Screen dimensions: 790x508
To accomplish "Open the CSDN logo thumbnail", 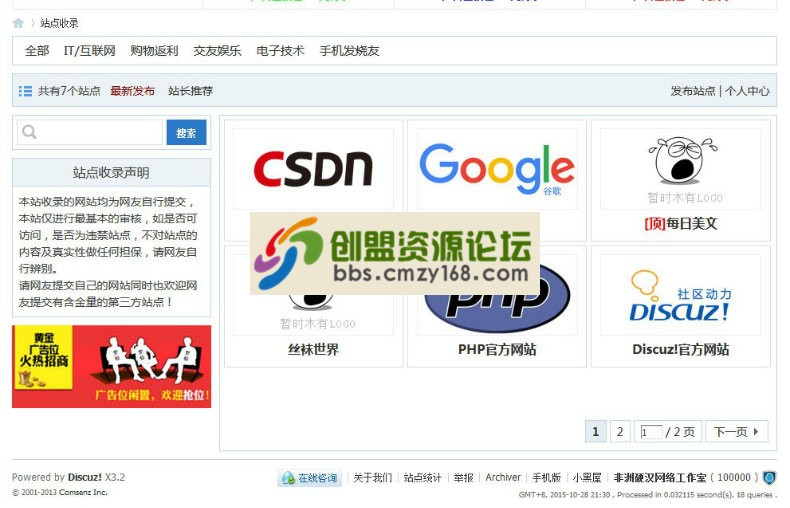I will click(x=313, y=169).
